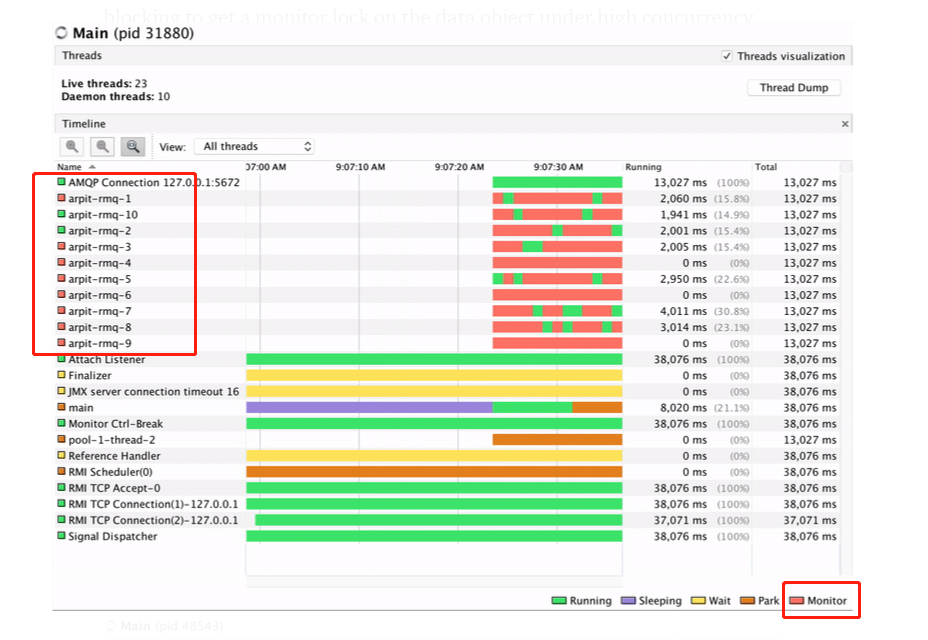The image size is (928, 640).
Task: Click the 9:07:30 AM timeline label
Action: 558,167
